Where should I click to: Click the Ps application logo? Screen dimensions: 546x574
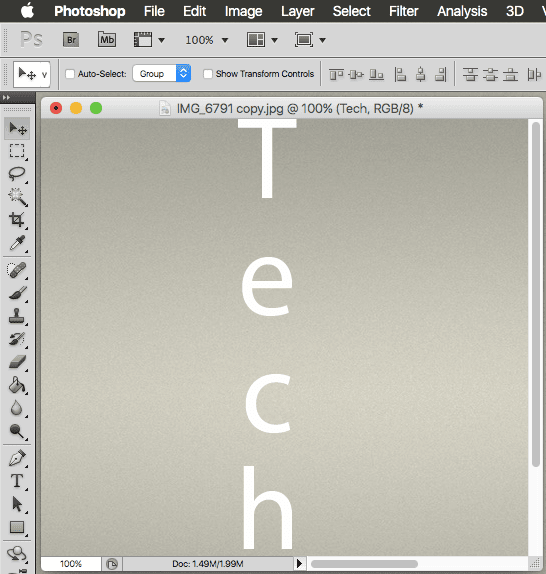point(31,39)
